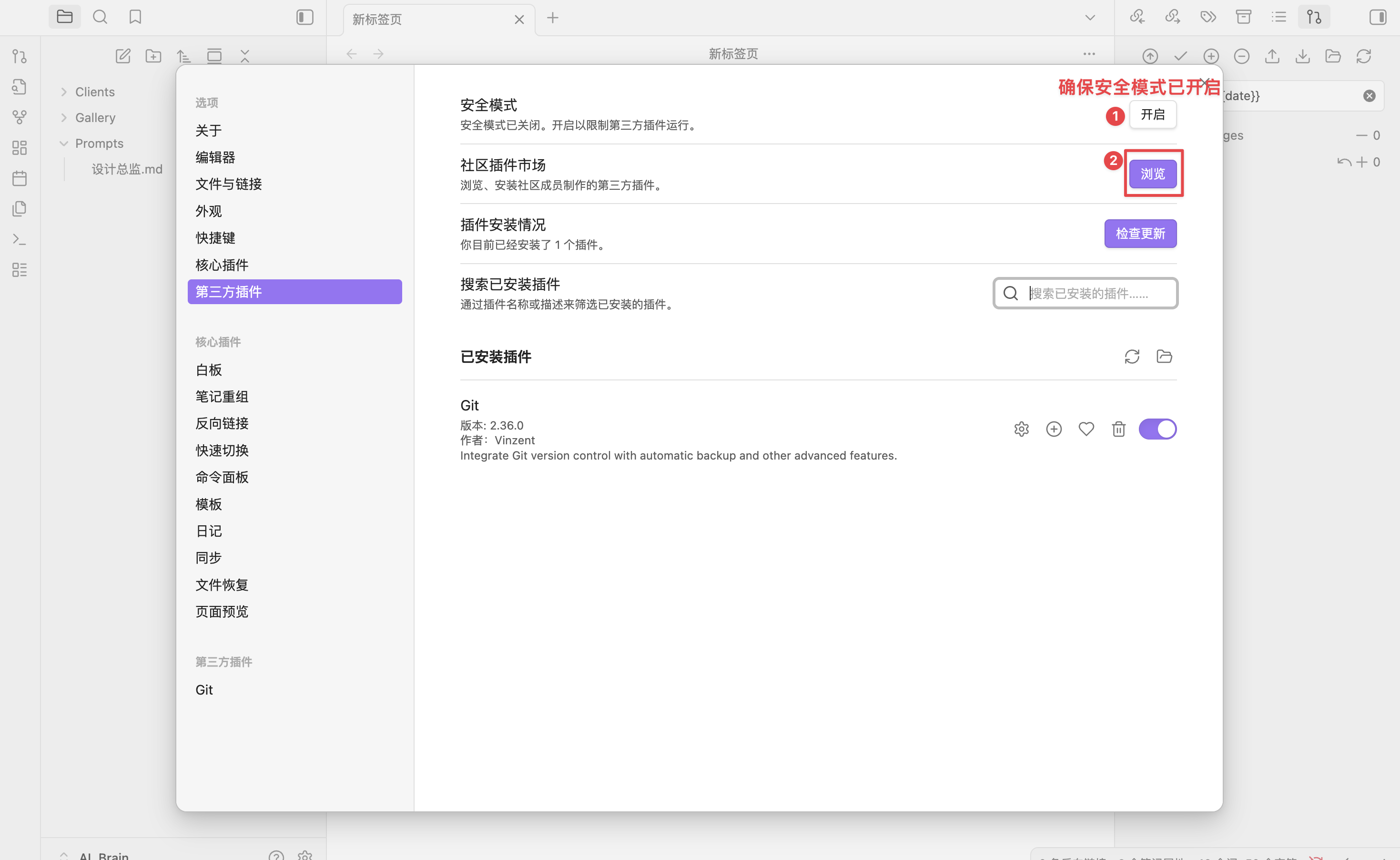Open search in left sidebar header
The height and width of the screenshot is (860, 1400).
[x=100, y=17]
